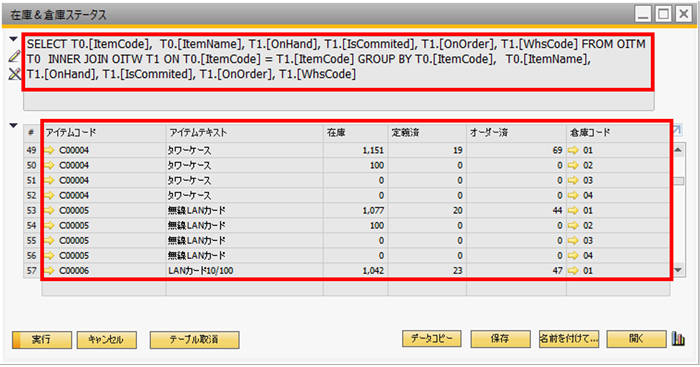
Task: Collapse the results grid section triangle
Action: (x=13, y=125)
